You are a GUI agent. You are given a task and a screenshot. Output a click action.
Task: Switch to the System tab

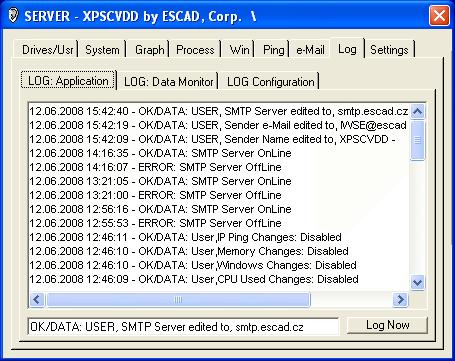point(102,50)
